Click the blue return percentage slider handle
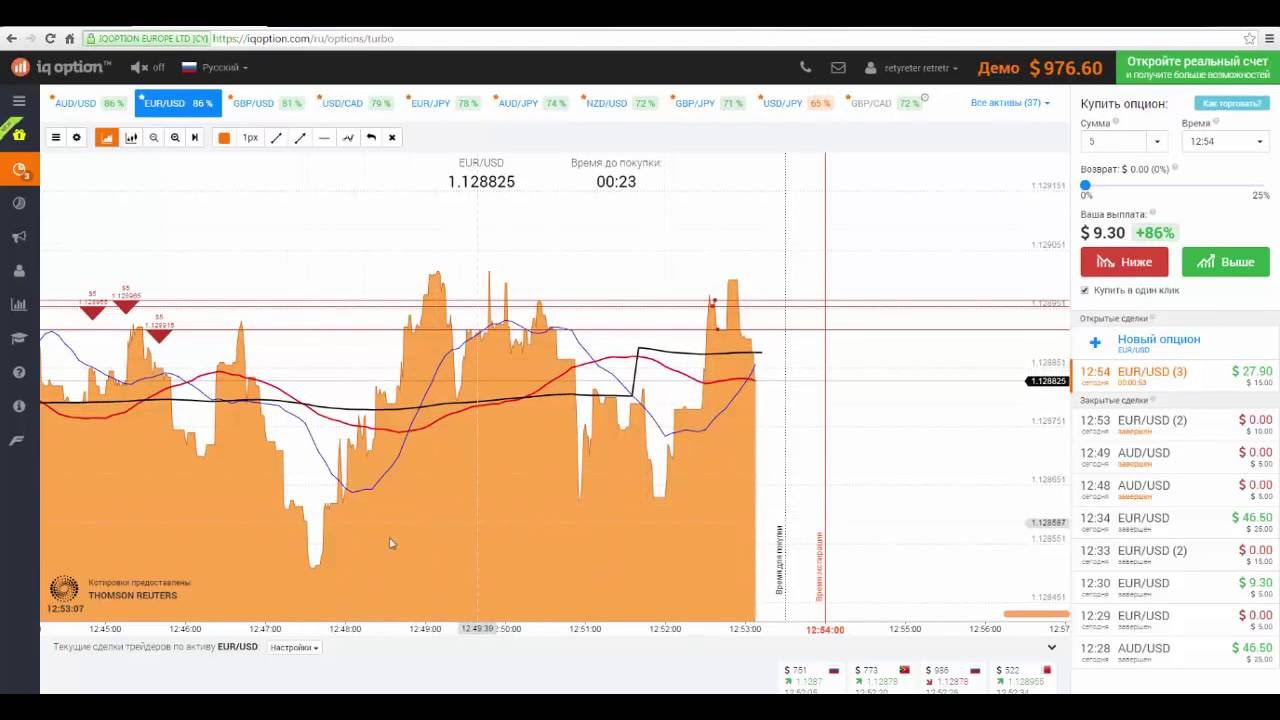This screenshot has width=1280, height=720. click(1086, 185)
